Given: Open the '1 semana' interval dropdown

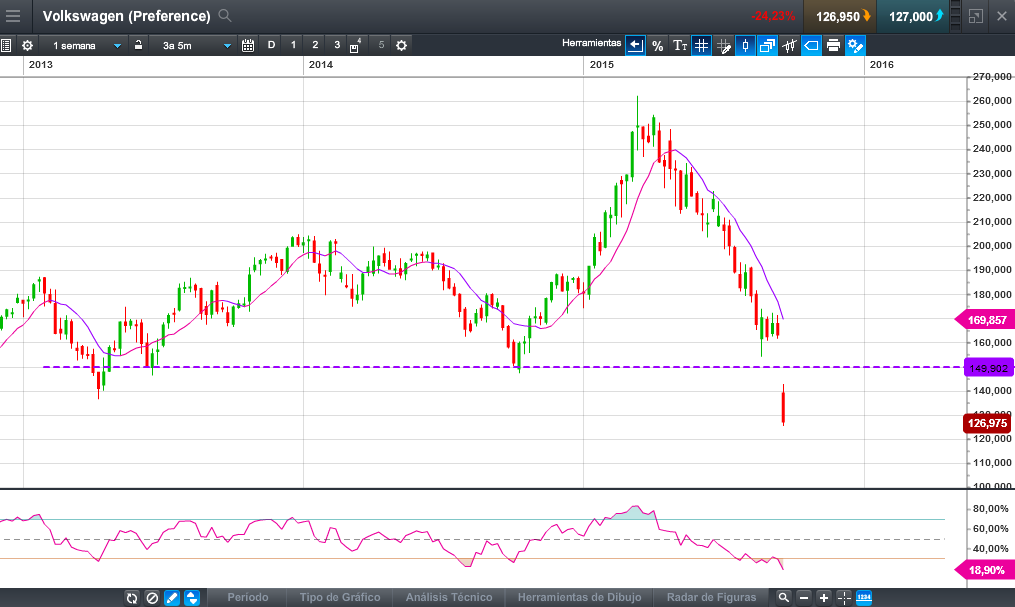Looking at the screenshot, I should (87, 45).
